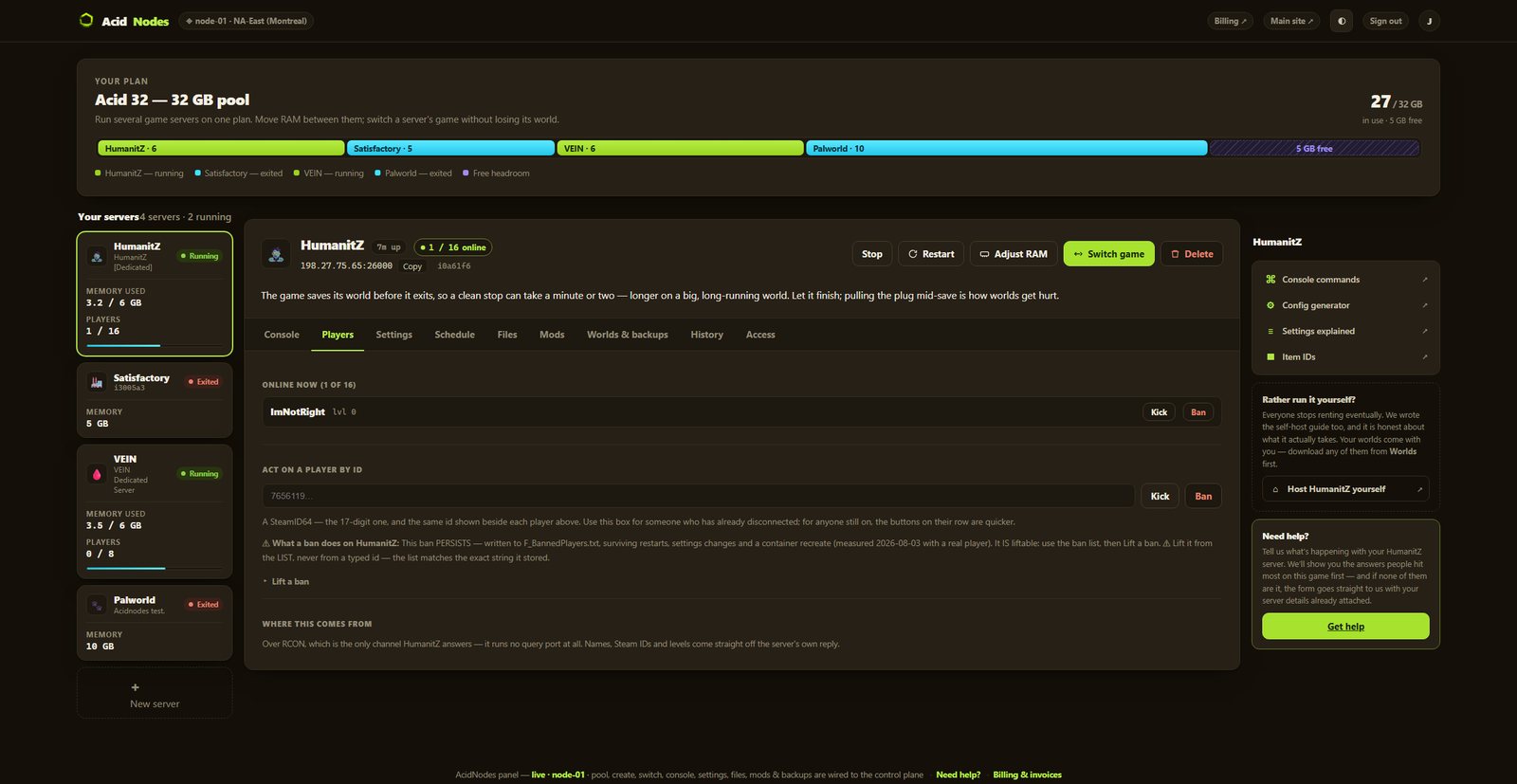Click the Console commands command-key icon
This screenshot has height=784, width=1517.
(x=1270, y=280)
